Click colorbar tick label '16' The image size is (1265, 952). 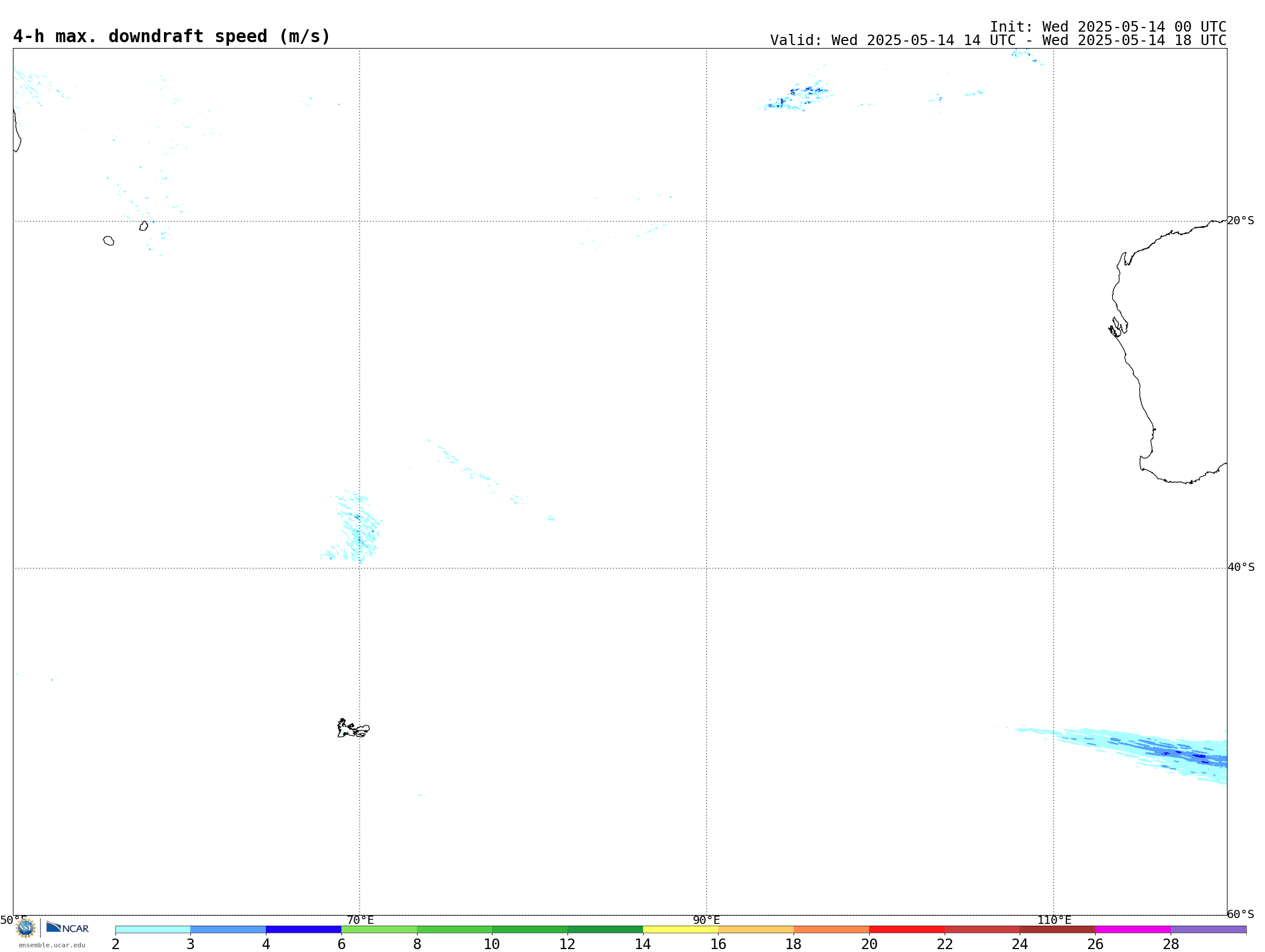pyautogui.click(x=719, y=944)
